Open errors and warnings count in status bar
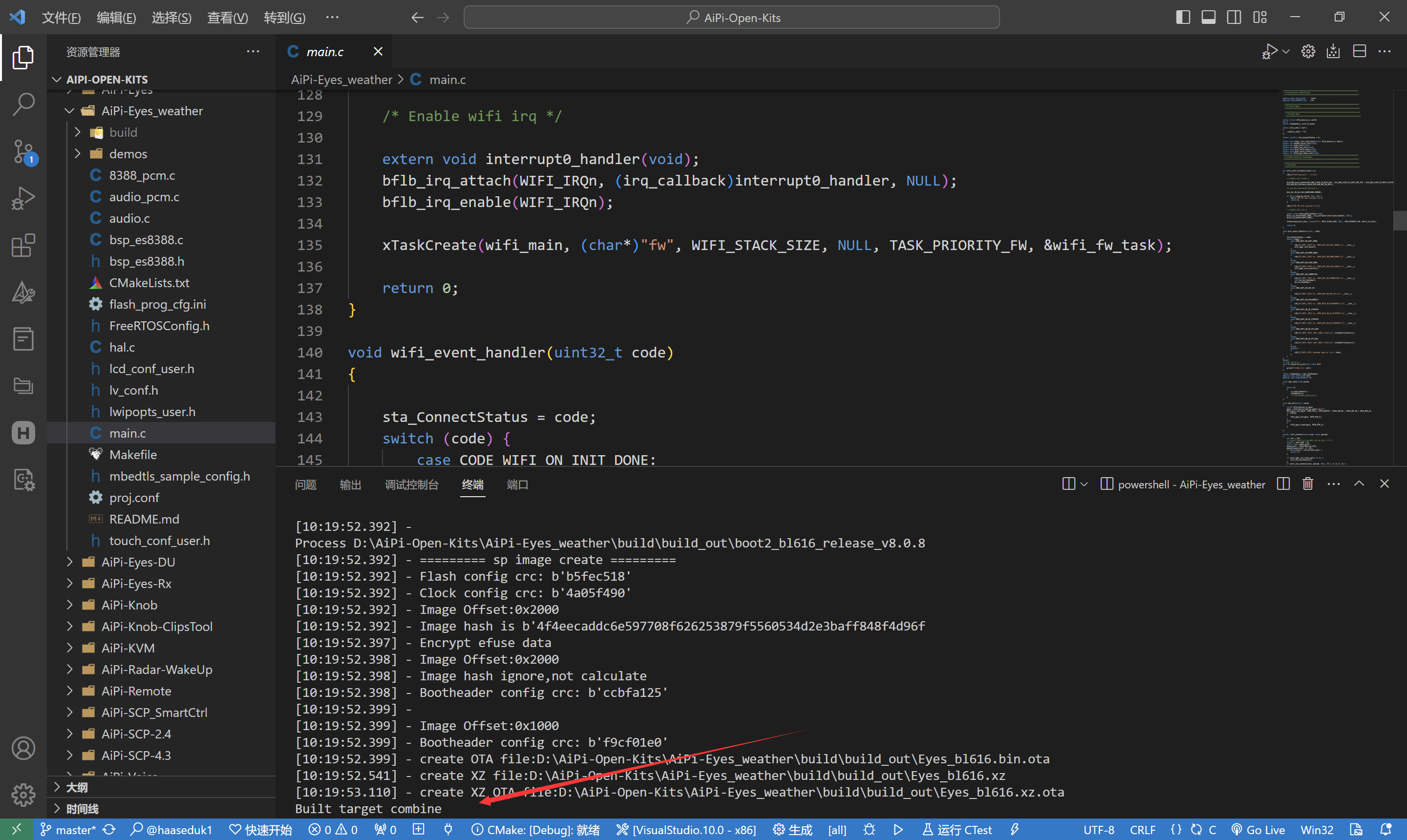The width and height of the screenshot is (1407, 840). click(333, 830)
